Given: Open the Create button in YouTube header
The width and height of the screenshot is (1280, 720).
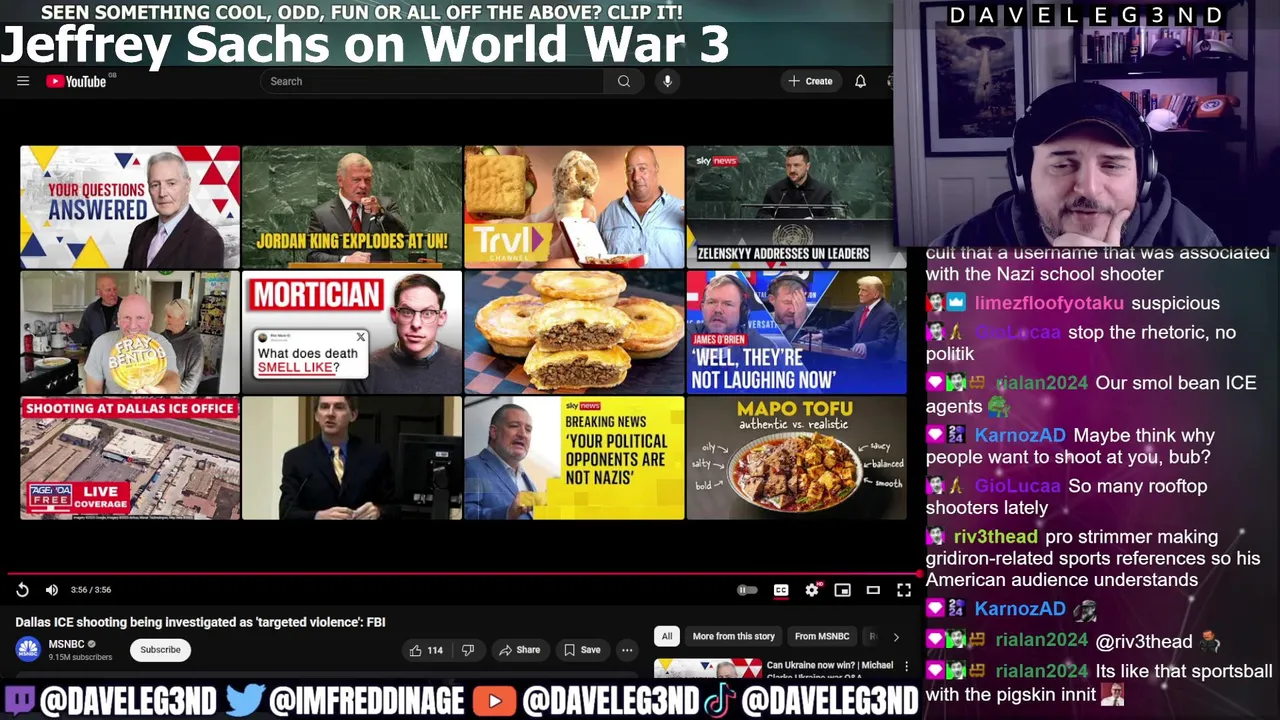Looking at the screenshot, I should click(811, 81).
